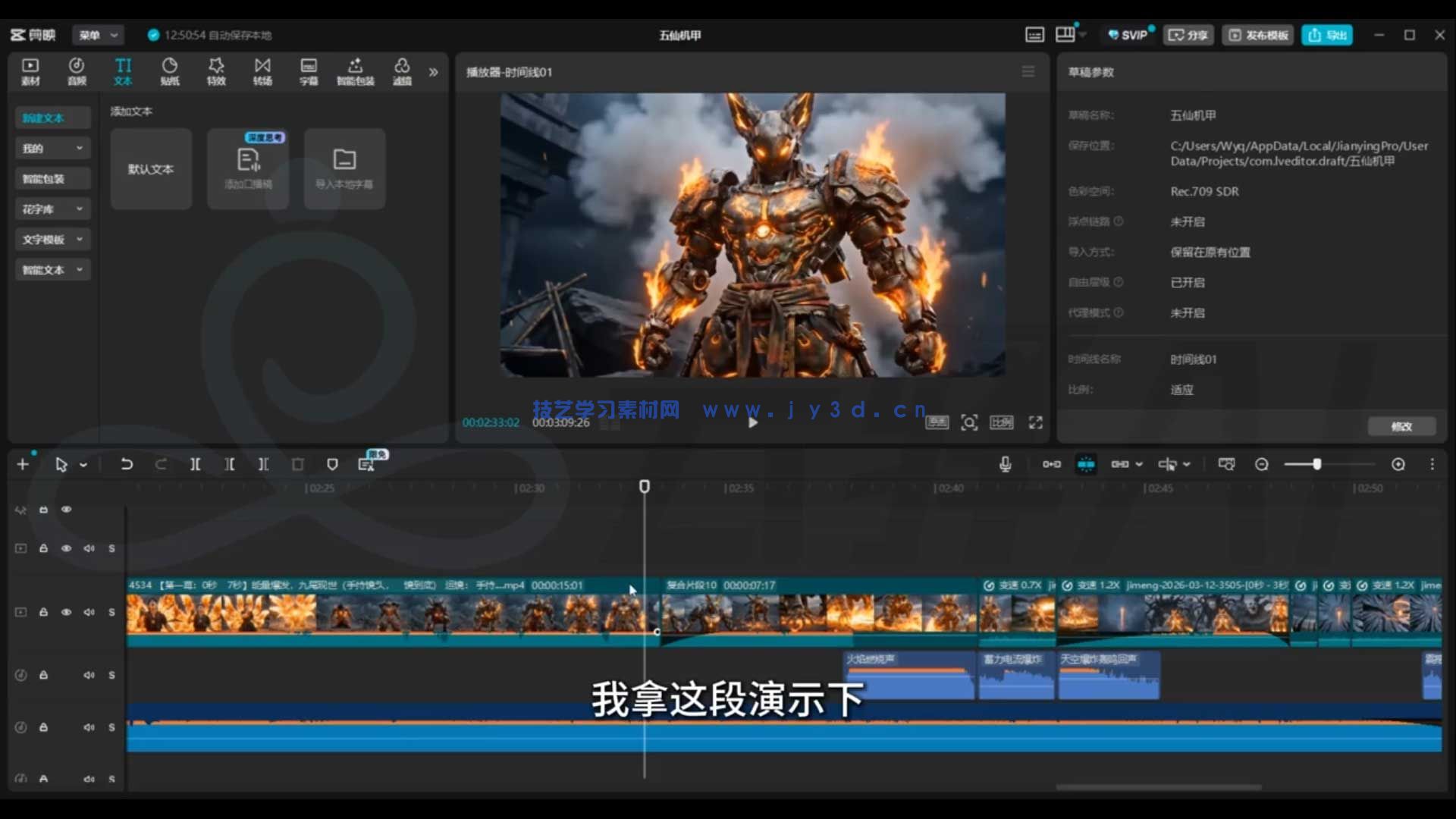Viewport: 1456px width, 819px height.
Task: Expand the 花字库 category dropdown
Action: (79, 209)
